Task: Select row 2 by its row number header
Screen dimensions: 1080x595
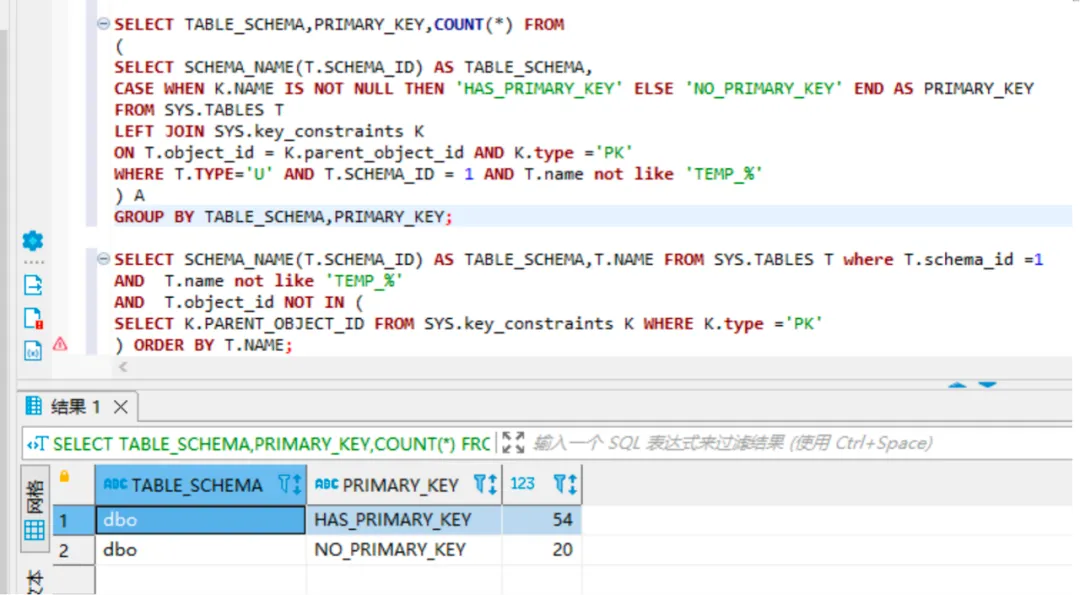Action: point(64,550)
